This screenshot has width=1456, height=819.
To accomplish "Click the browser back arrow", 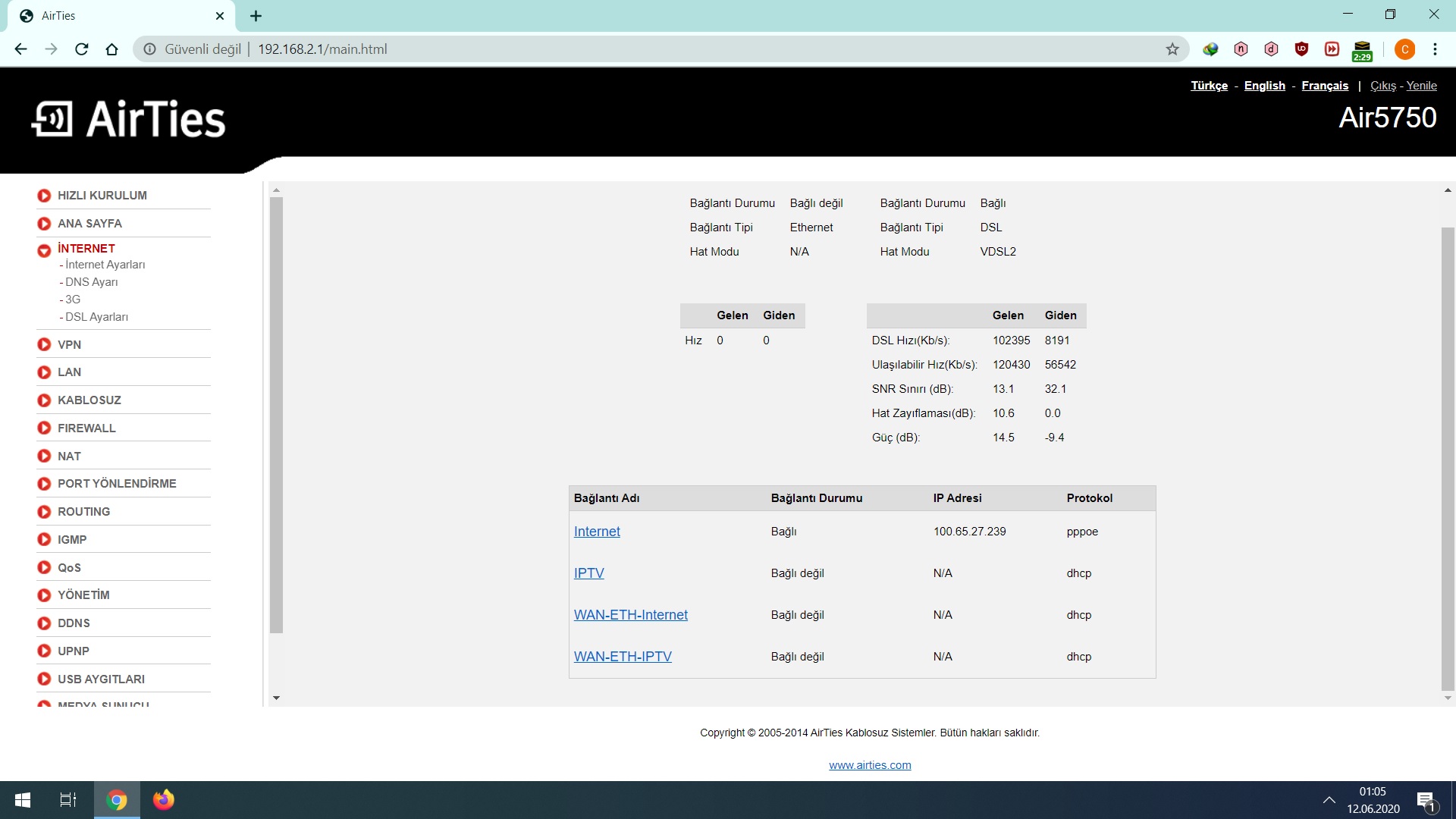I will pos(20,49).
